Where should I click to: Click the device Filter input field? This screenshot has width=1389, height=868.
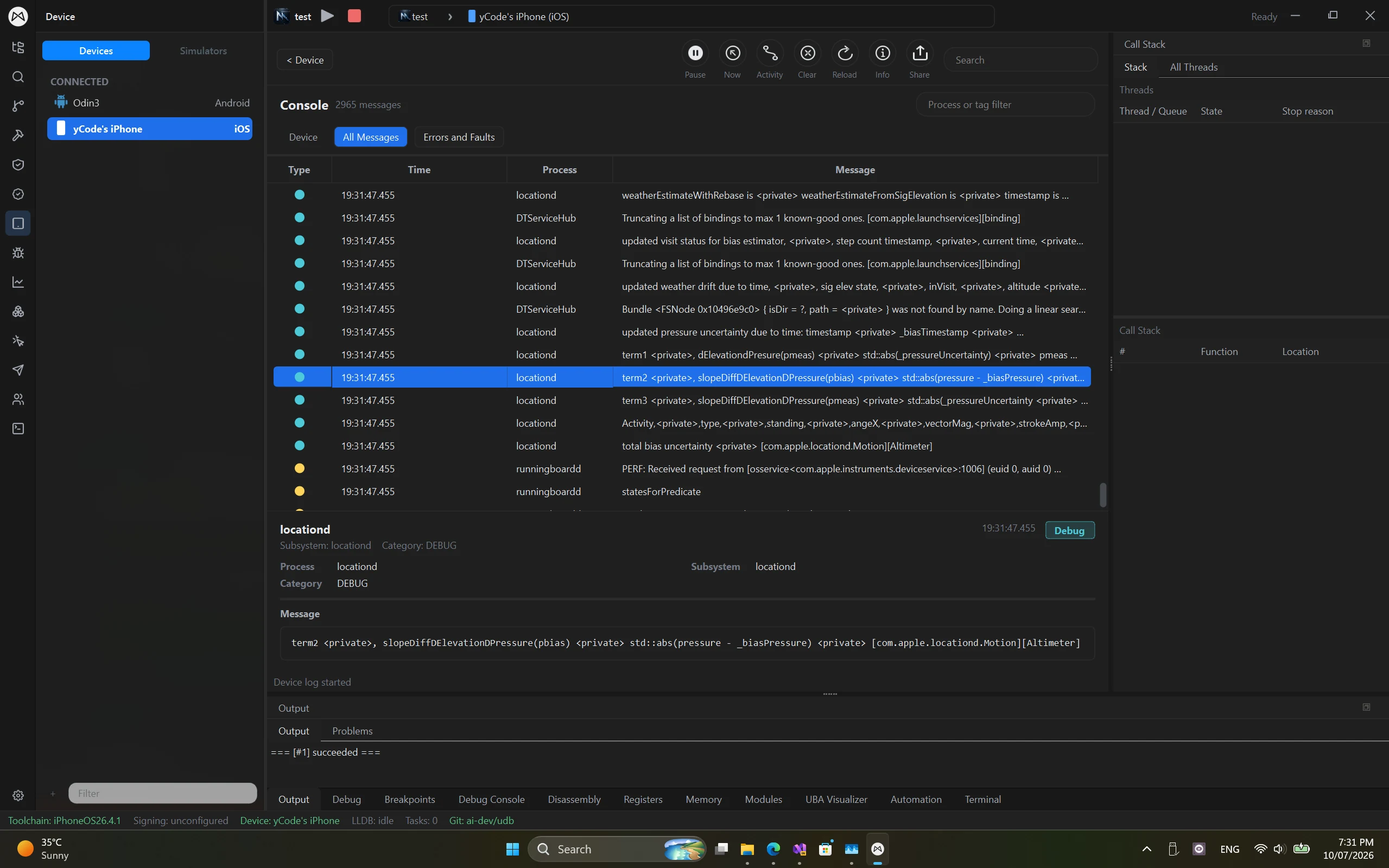pos(162,794)
